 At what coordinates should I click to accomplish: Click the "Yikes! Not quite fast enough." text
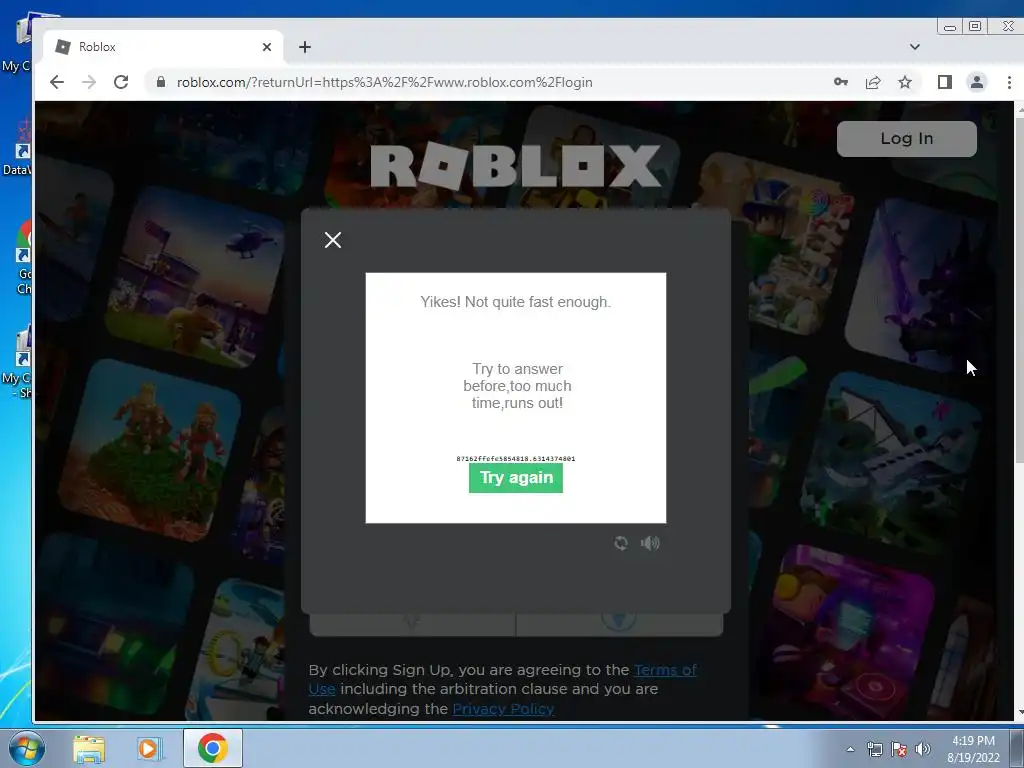click(516, 302)
